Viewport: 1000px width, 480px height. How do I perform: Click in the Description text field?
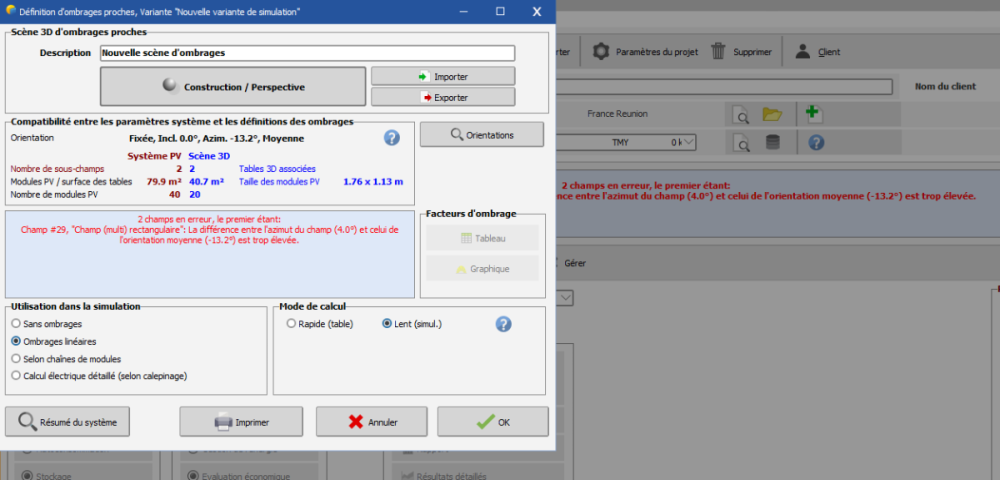click(x=306, y=52)
